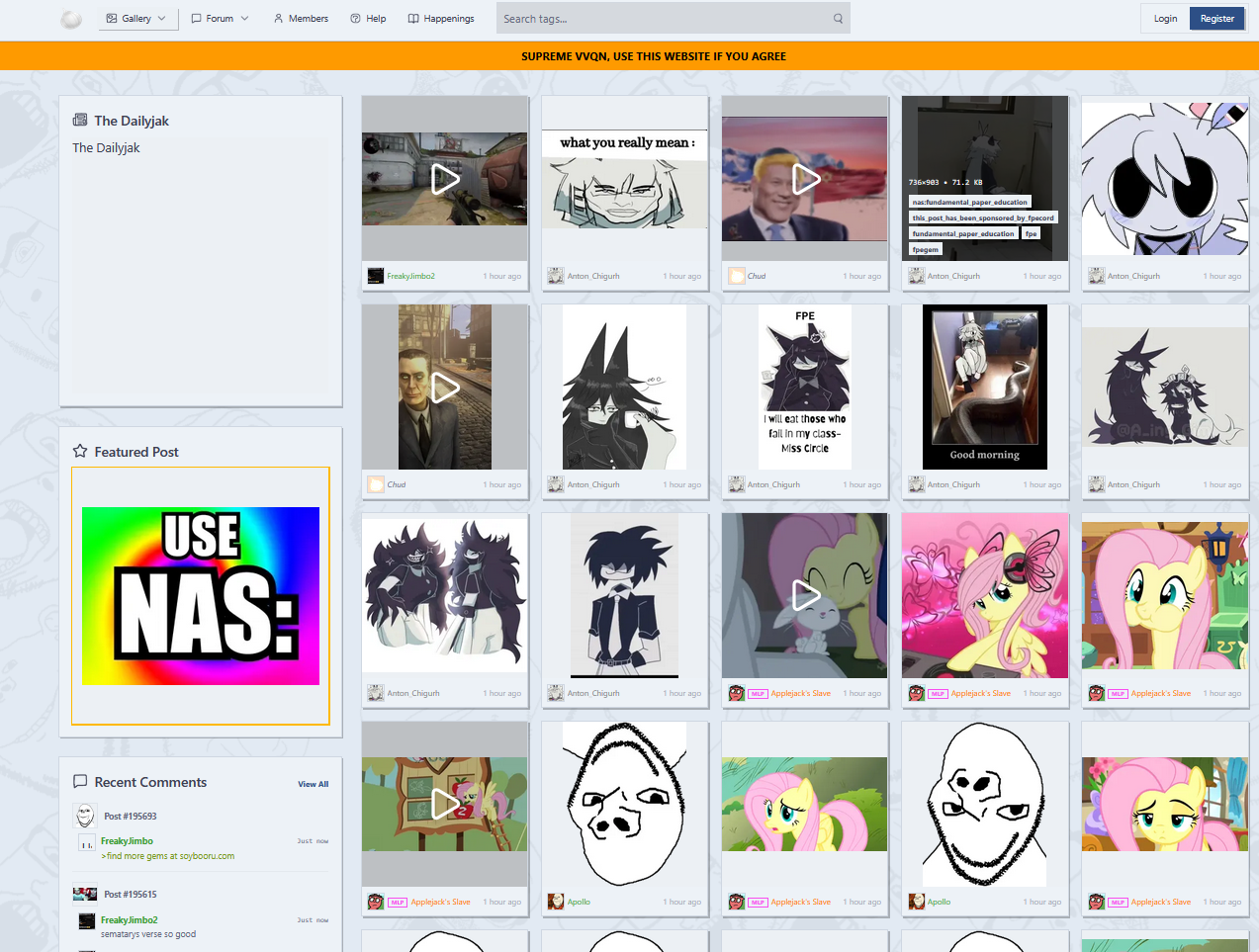This screenshot has height=952, width=1259.
Task: Click the search magnifier icon
Action: click(x=838, y=19)
